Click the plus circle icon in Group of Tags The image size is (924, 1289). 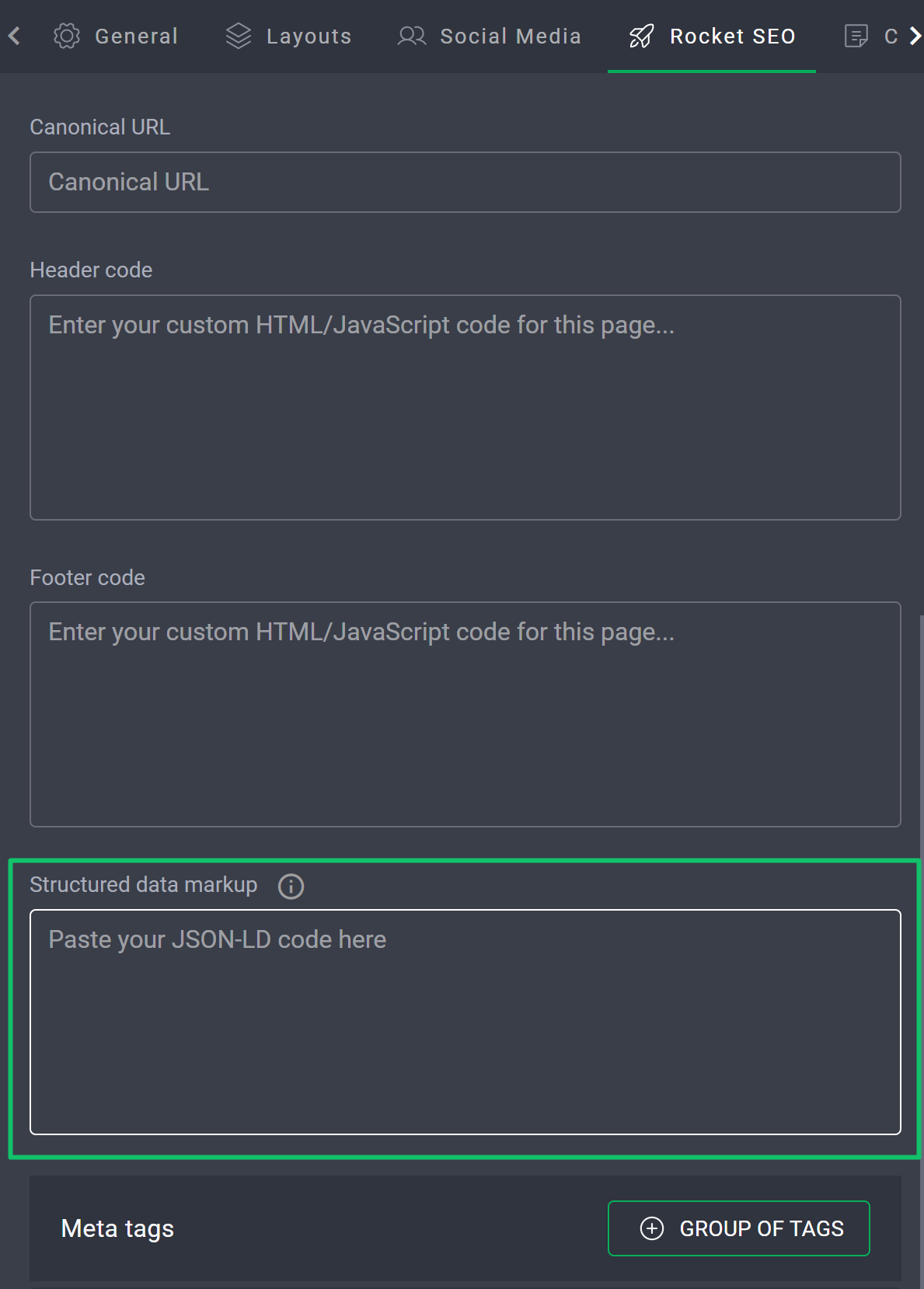click(x=651, y=1228)
